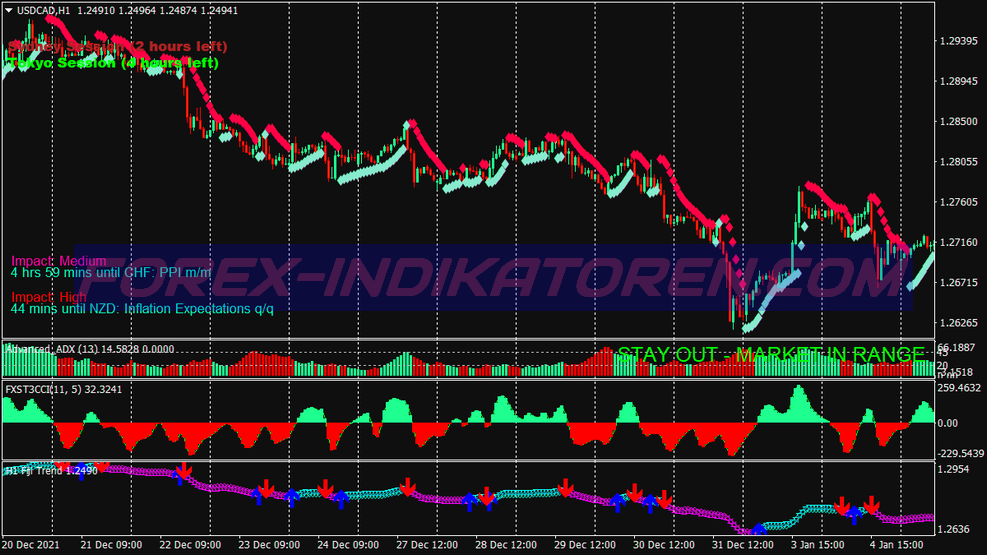Click the CHF: PPI m/m countdown text
Image resolution: width=987 pixels, height=555 pixels.
pos(111,272)
